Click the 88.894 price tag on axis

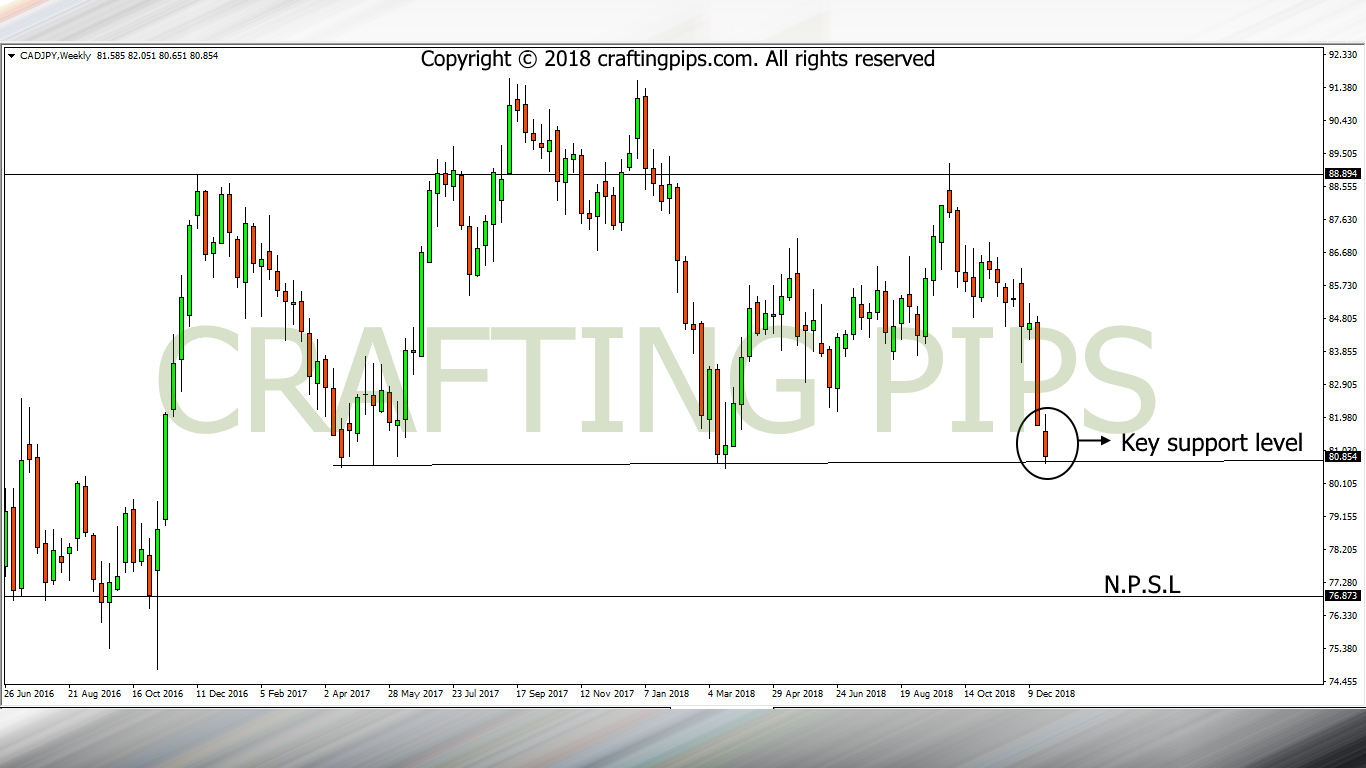pos(1342,174)
